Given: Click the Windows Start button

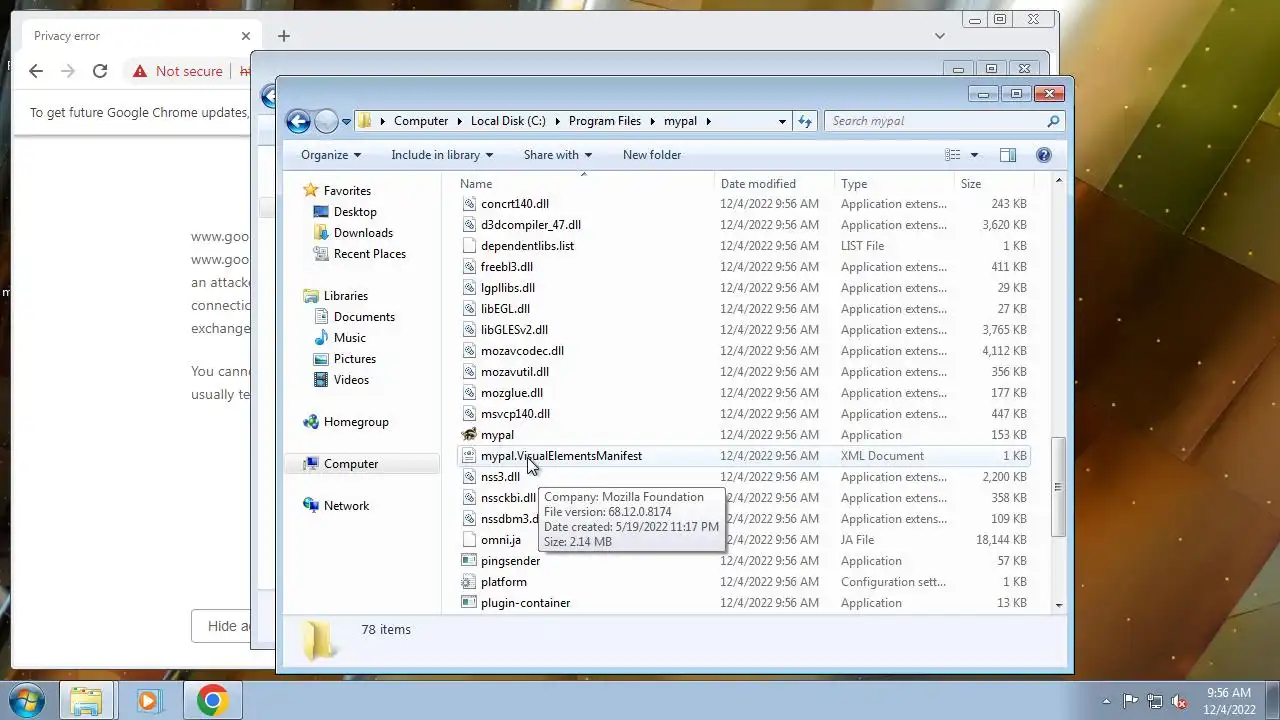Looking at the screenshot, I should tap(27, 700).
